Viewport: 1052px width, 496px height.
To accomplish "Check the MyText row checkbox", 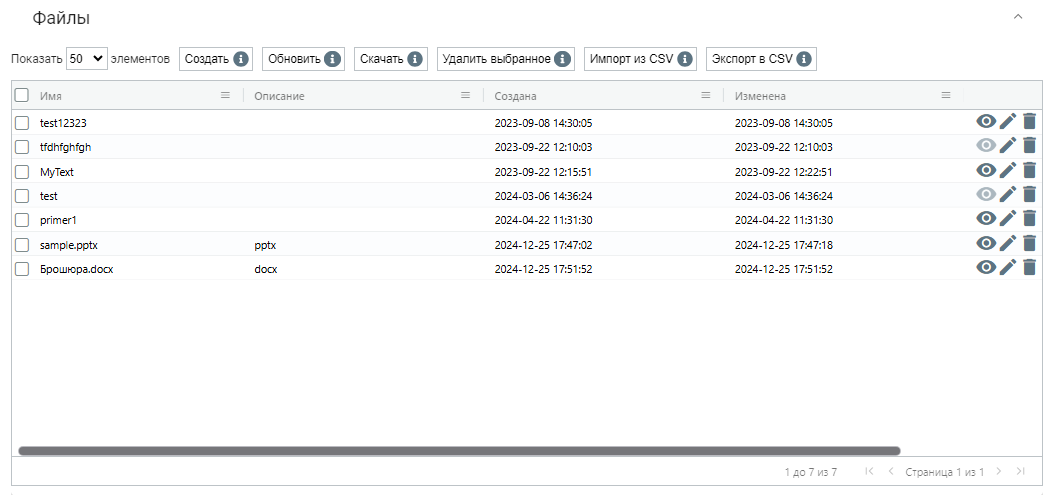I will click(x=21, y=172).
